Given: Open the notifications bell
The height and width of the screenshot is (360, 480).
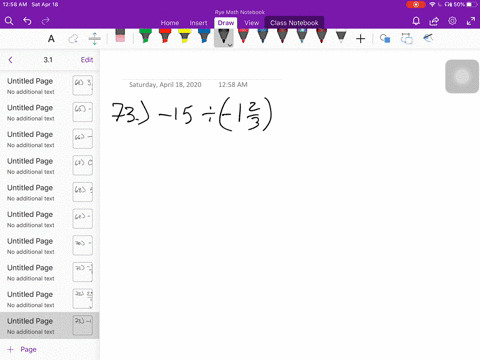Looking at the screenshot, I should pyautogui.click(x=416, y=21).
